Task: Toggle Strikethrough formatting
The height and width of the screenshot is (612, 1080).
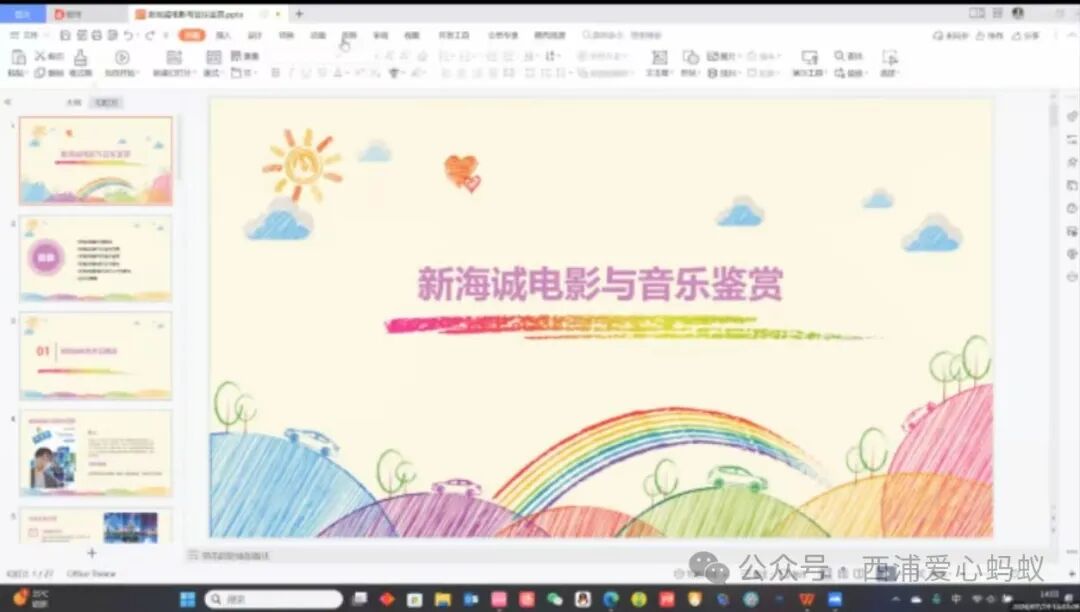Action: [322, 72]
